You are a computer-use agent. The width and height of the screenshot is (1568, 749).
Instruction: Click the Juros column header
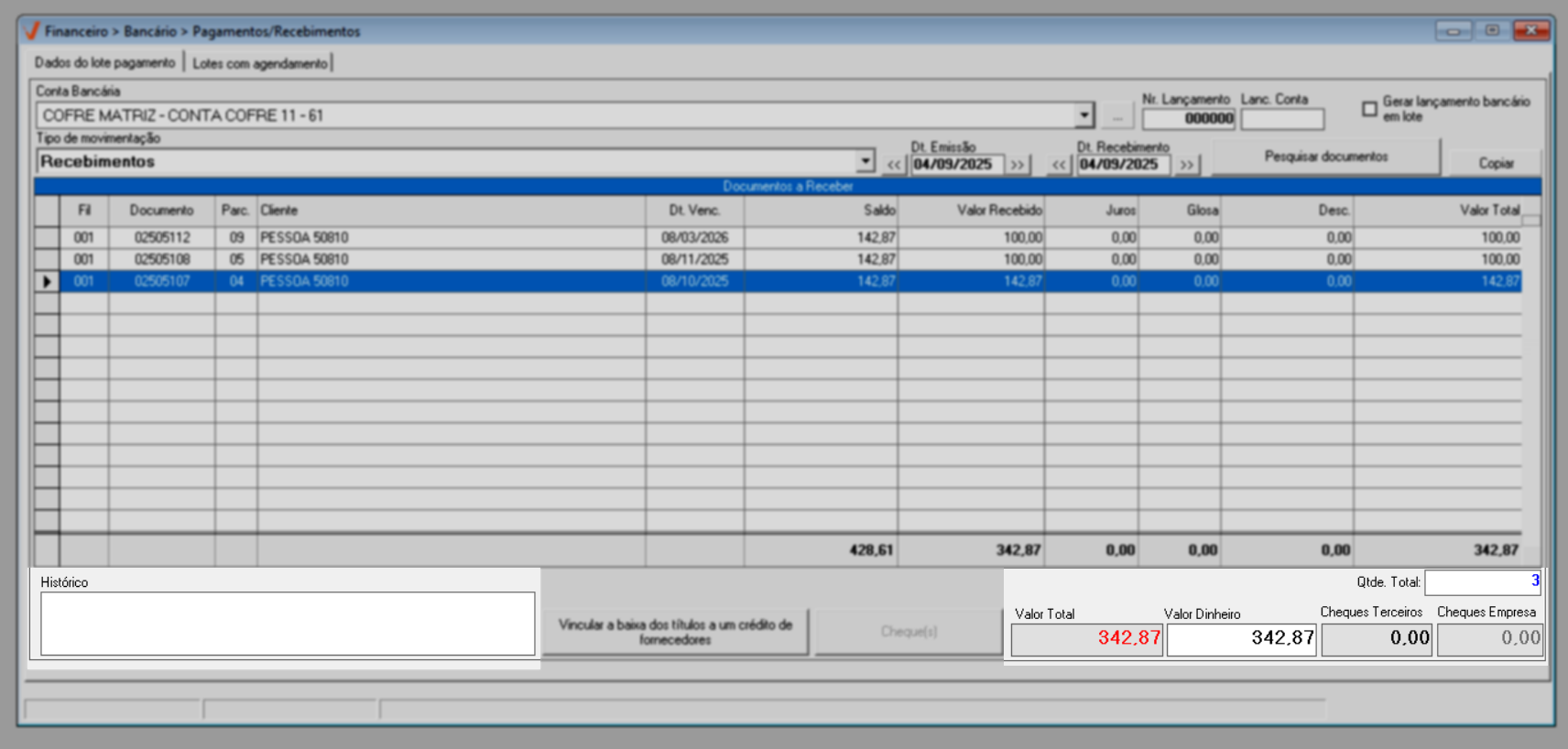pos(1091,211)
